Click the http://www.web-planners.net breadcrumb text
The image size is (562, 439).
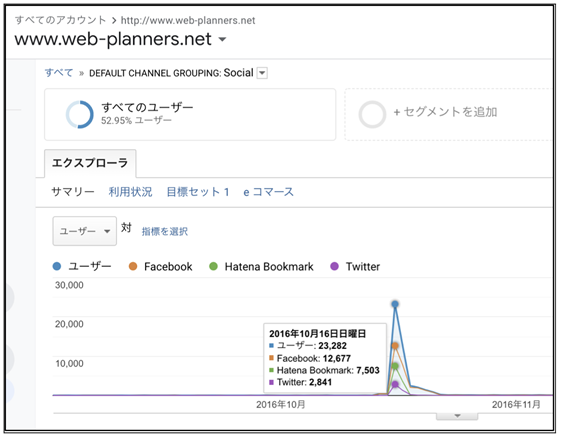tap(188, 20)
